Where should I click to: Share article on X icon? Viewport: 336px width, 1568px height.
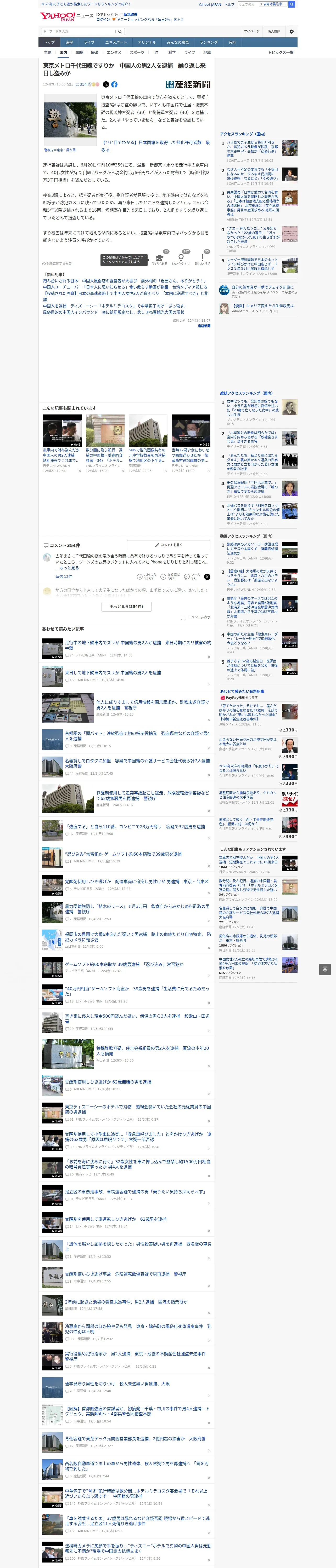point(106,85)
